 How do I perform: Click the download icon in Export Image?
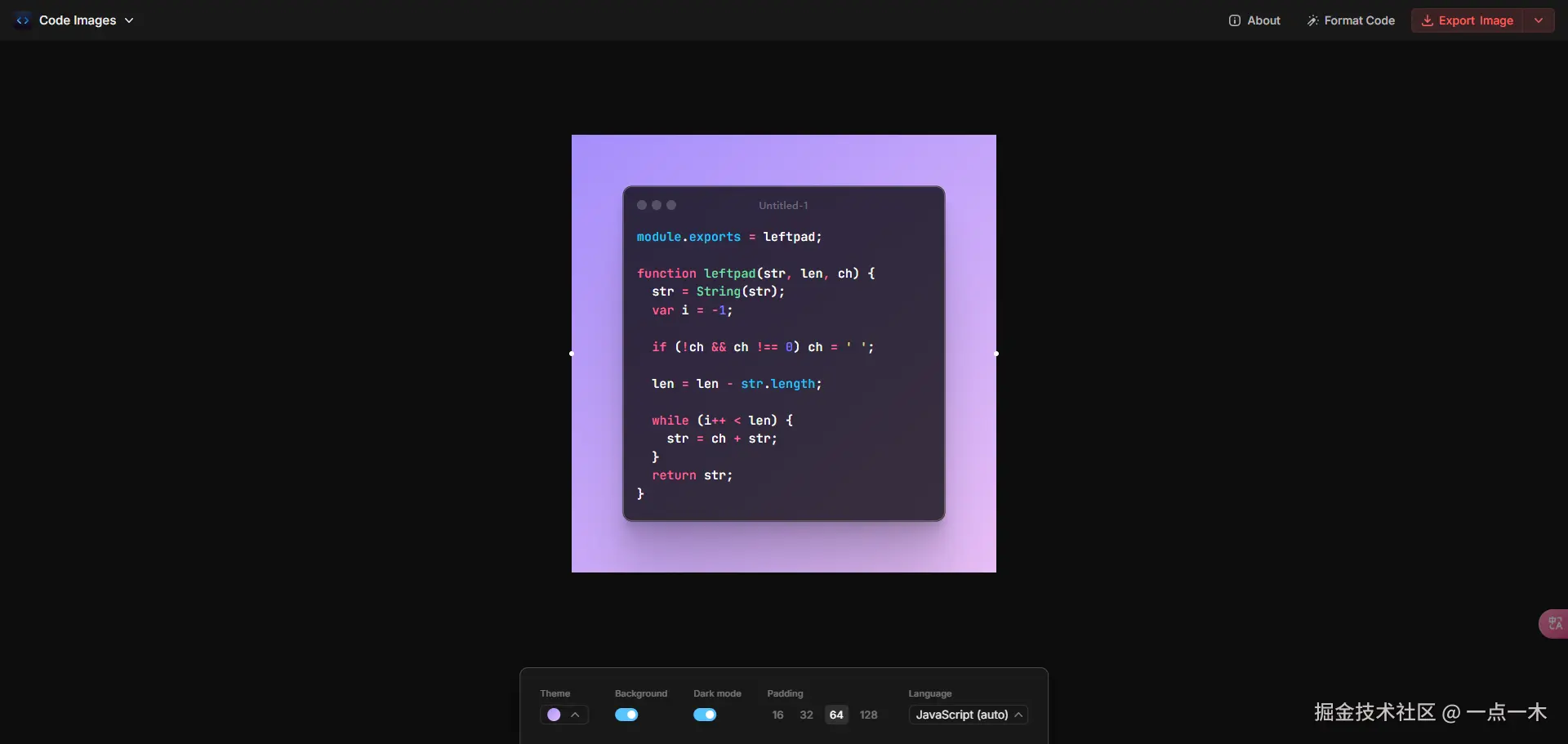point(1428,20)
